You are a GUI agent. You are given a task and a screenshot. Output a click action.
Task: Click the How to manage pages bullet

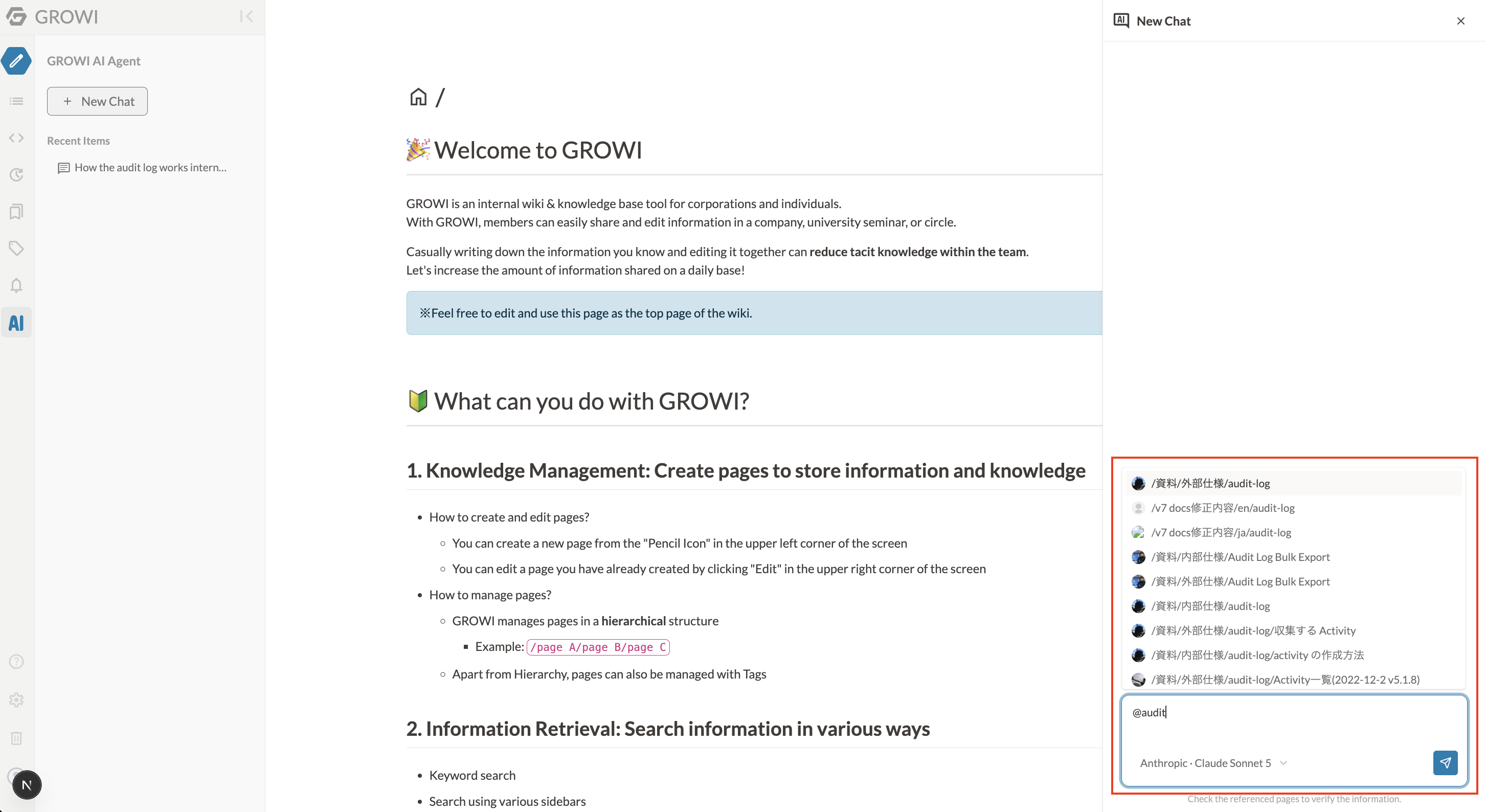coord(490,595)
